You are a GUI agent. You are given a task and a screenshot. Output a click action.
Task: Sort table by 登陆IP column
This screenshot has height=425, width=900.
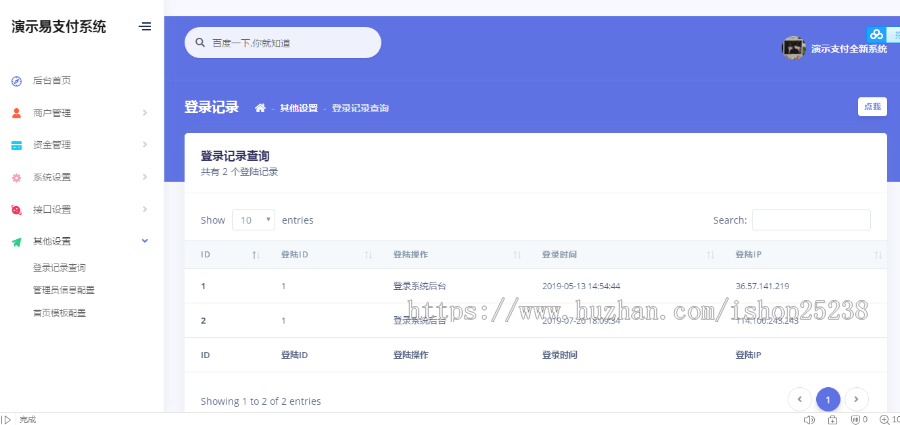878,255
